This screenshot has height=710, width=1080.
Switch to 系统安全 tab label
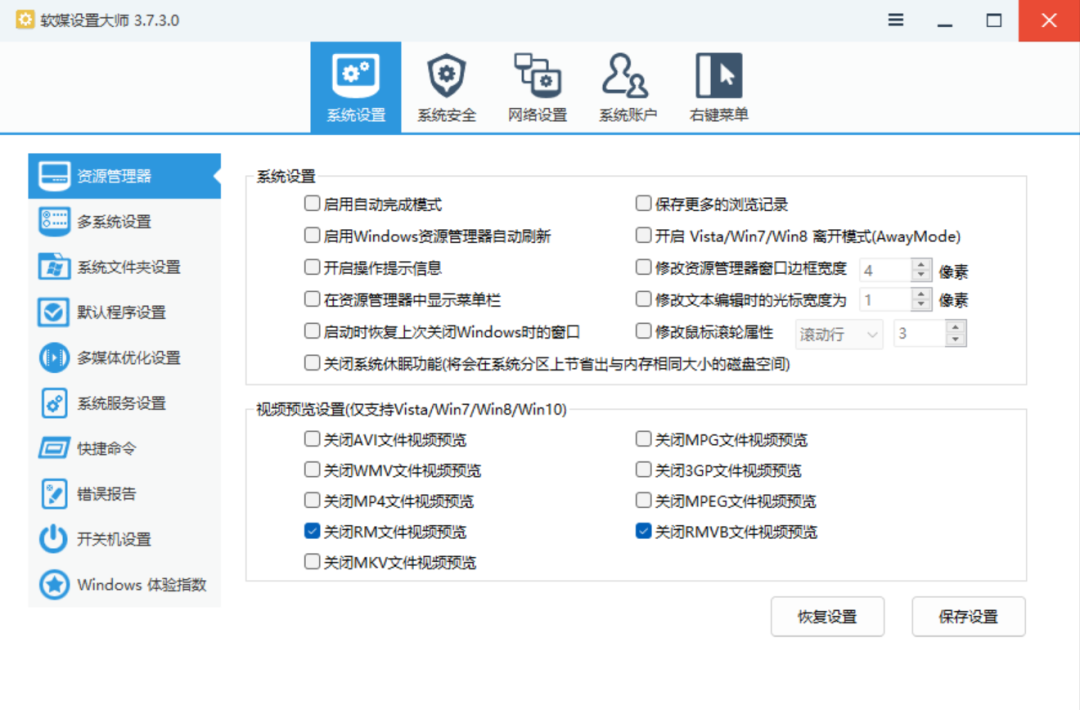(x=446, y=115)
